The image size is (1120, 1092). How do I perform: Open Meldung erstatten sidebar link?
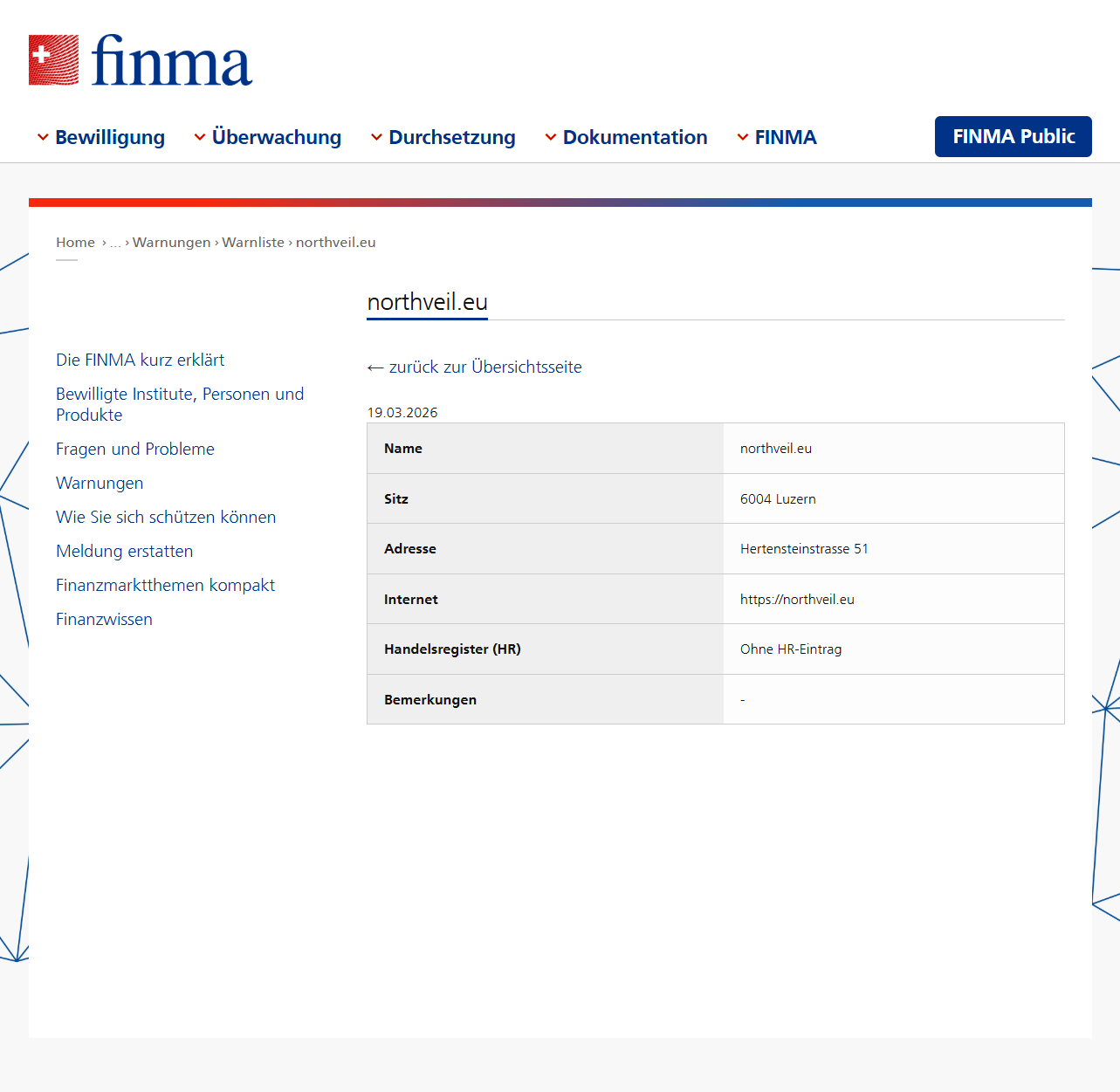[125, 551]
